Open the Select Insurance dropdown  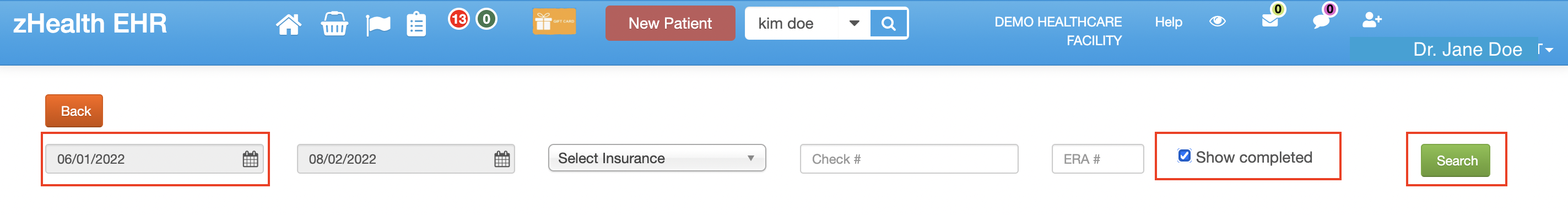pos(657,158)
